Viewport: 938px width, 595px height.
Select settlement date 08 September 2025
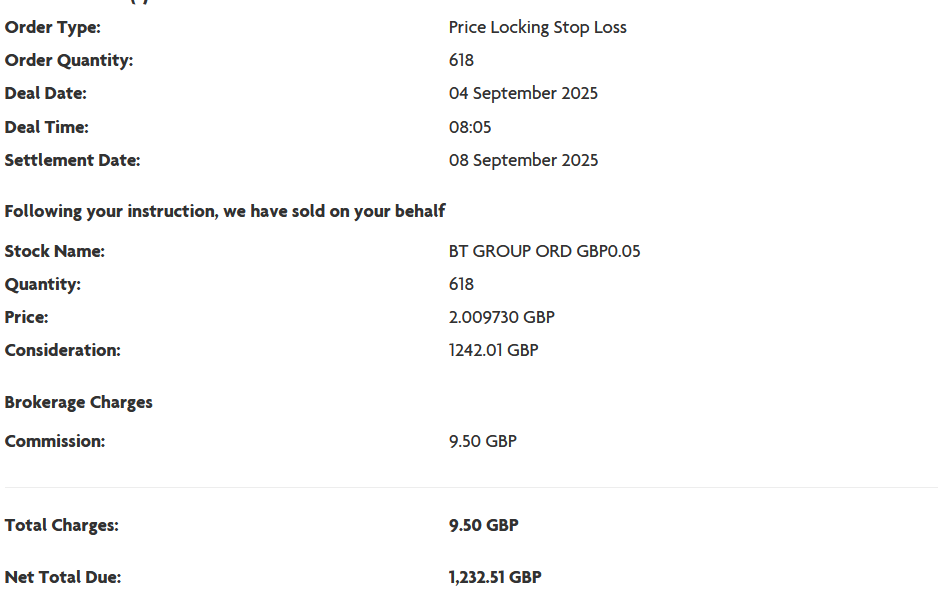click(523, 160)
